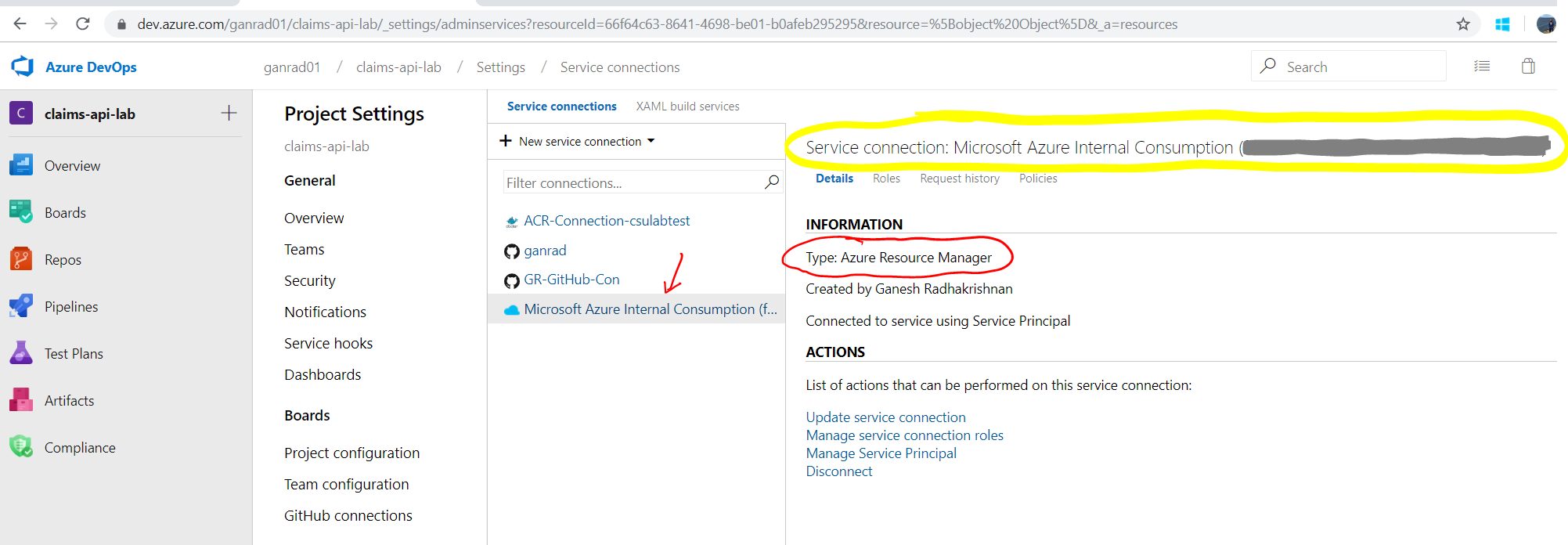Click the filter connections magnifier icon

click(772, 182)
